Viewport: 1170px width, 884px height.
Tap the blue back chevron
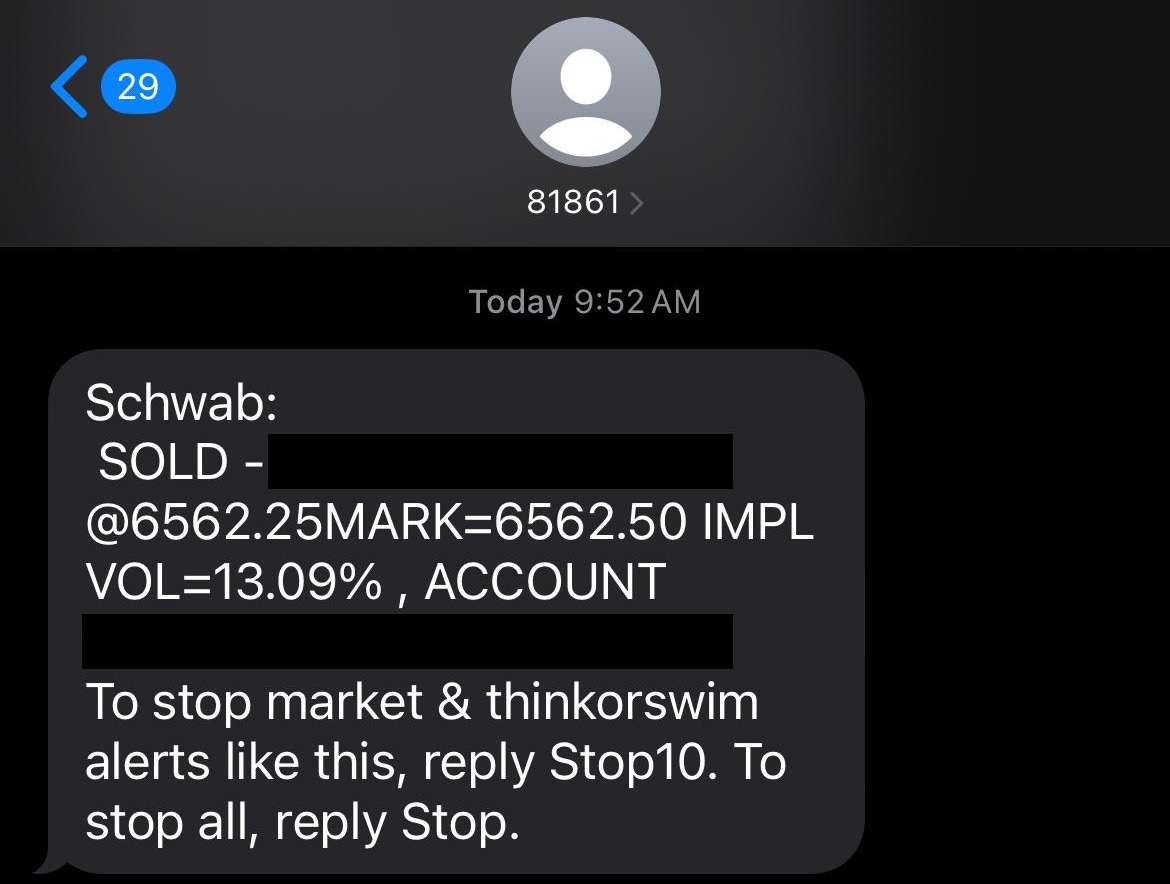[69, 87]
